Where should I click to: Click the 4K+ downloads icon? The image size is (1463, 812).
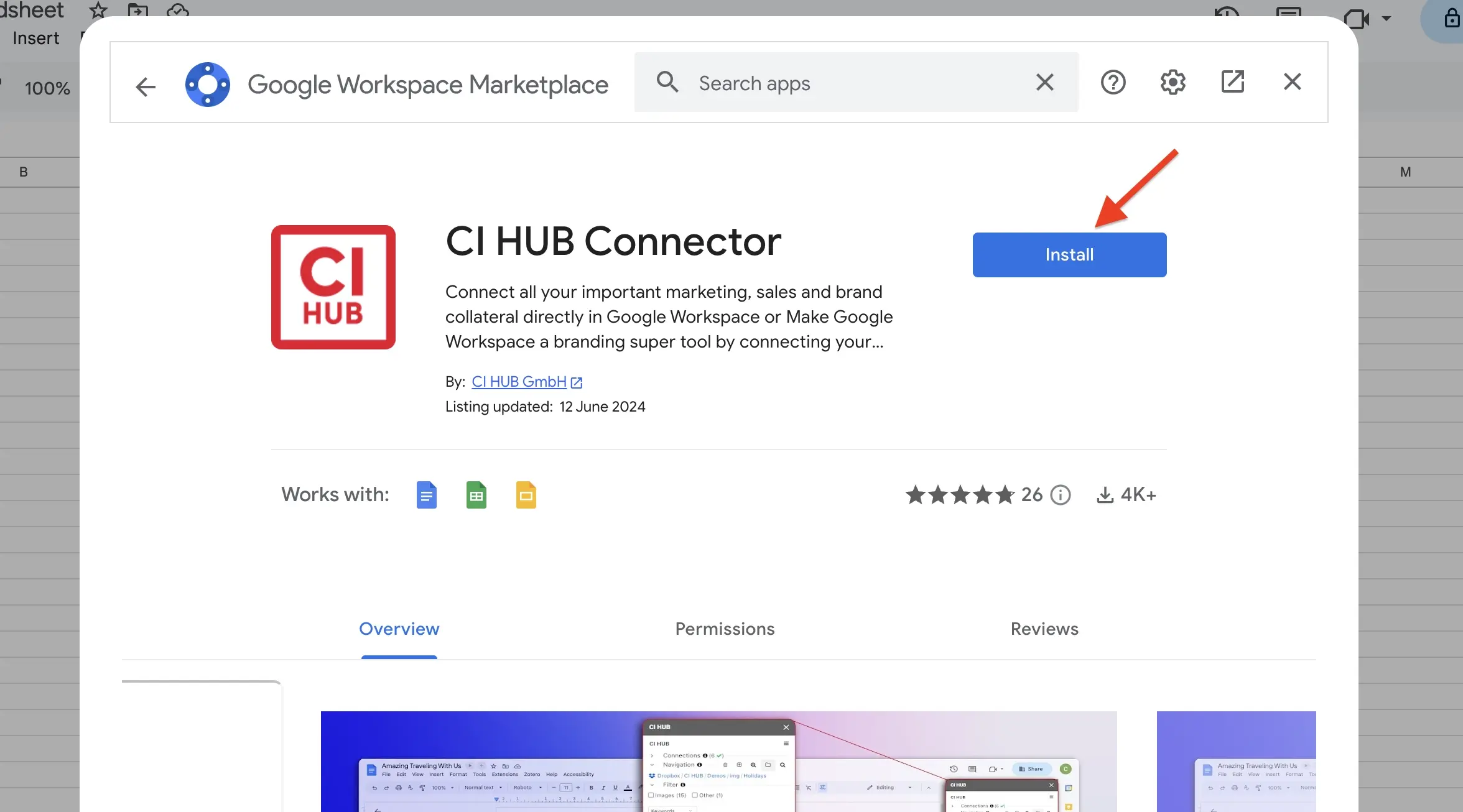coord(1105,495)
